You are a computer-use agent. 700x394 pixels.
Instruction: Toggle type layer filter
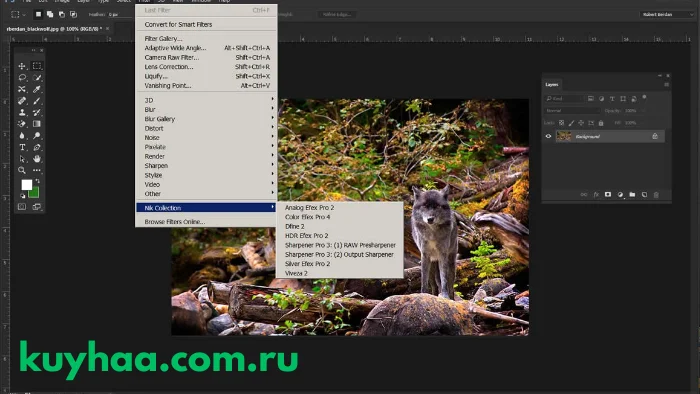coord(612,99)
